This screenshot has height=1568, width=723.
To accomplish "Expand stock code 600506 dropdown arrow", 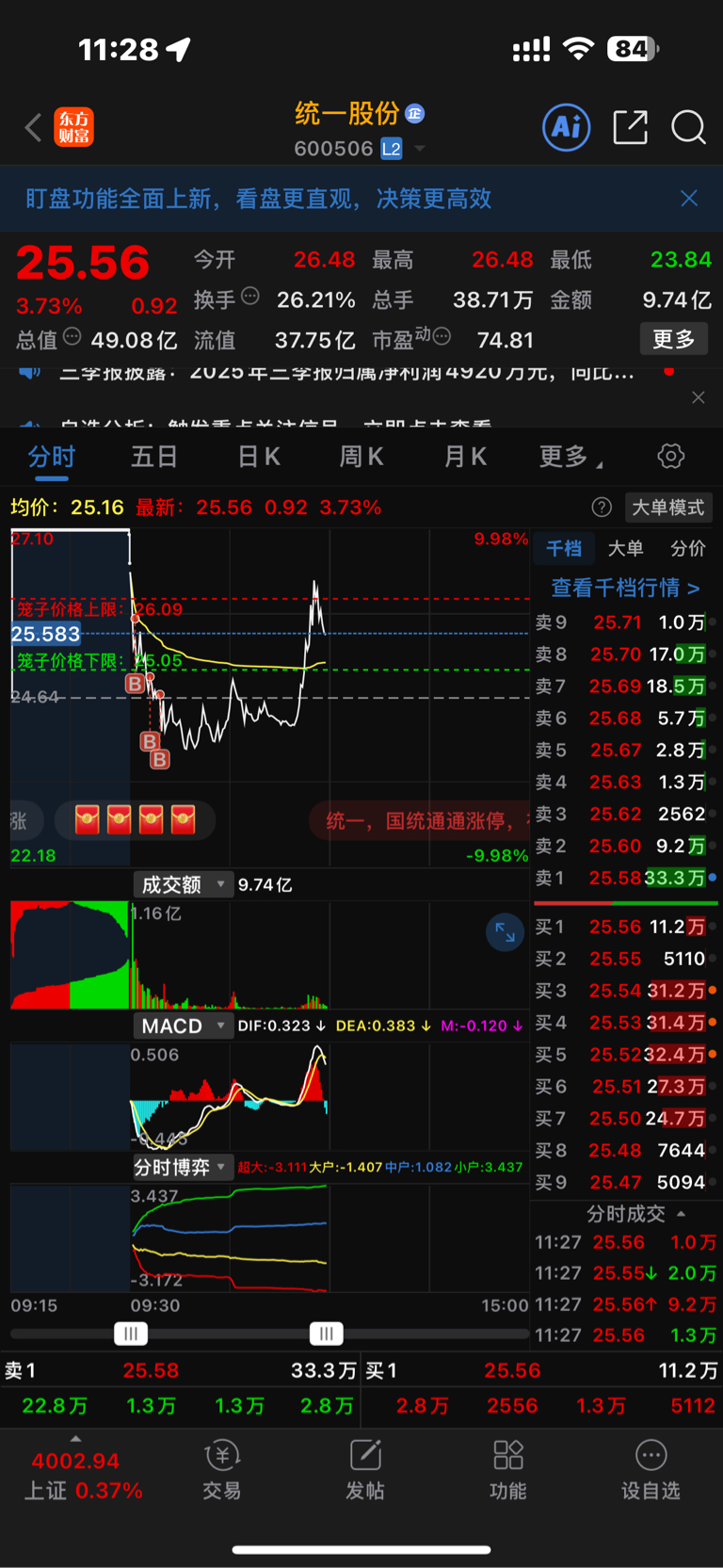I will click(420, 149).
